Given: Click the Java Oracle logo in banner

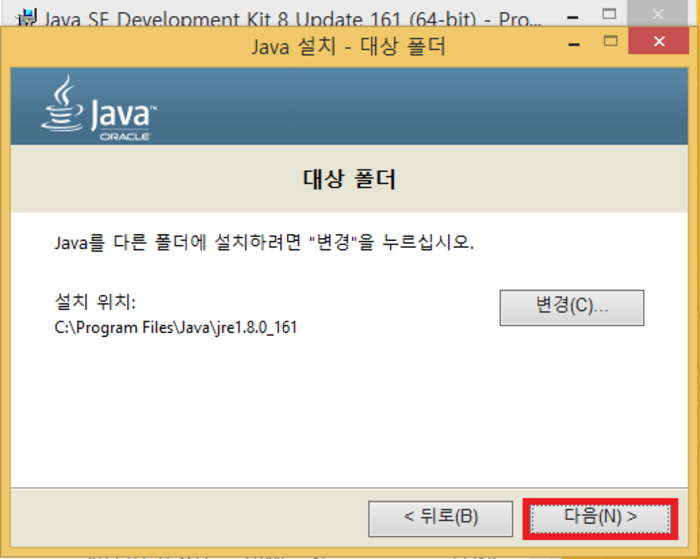Looking at the screenshot, I should tap(99, 108).
